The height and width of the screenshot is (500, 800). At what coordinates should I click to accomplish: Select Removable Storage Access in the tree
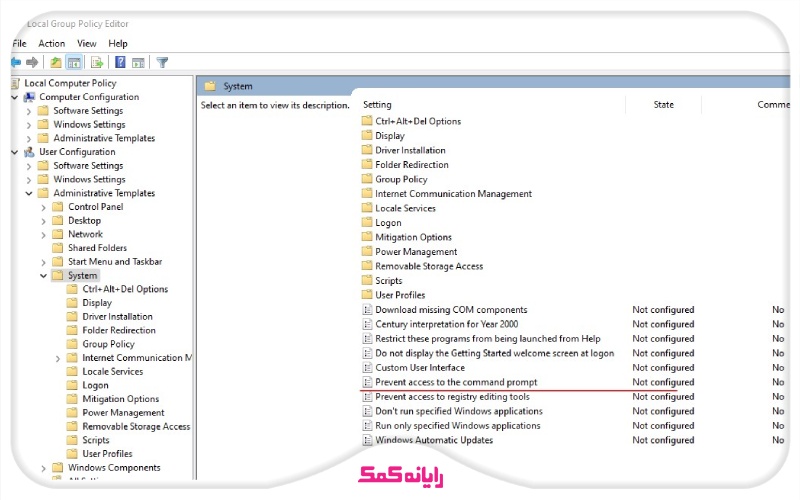136,427
